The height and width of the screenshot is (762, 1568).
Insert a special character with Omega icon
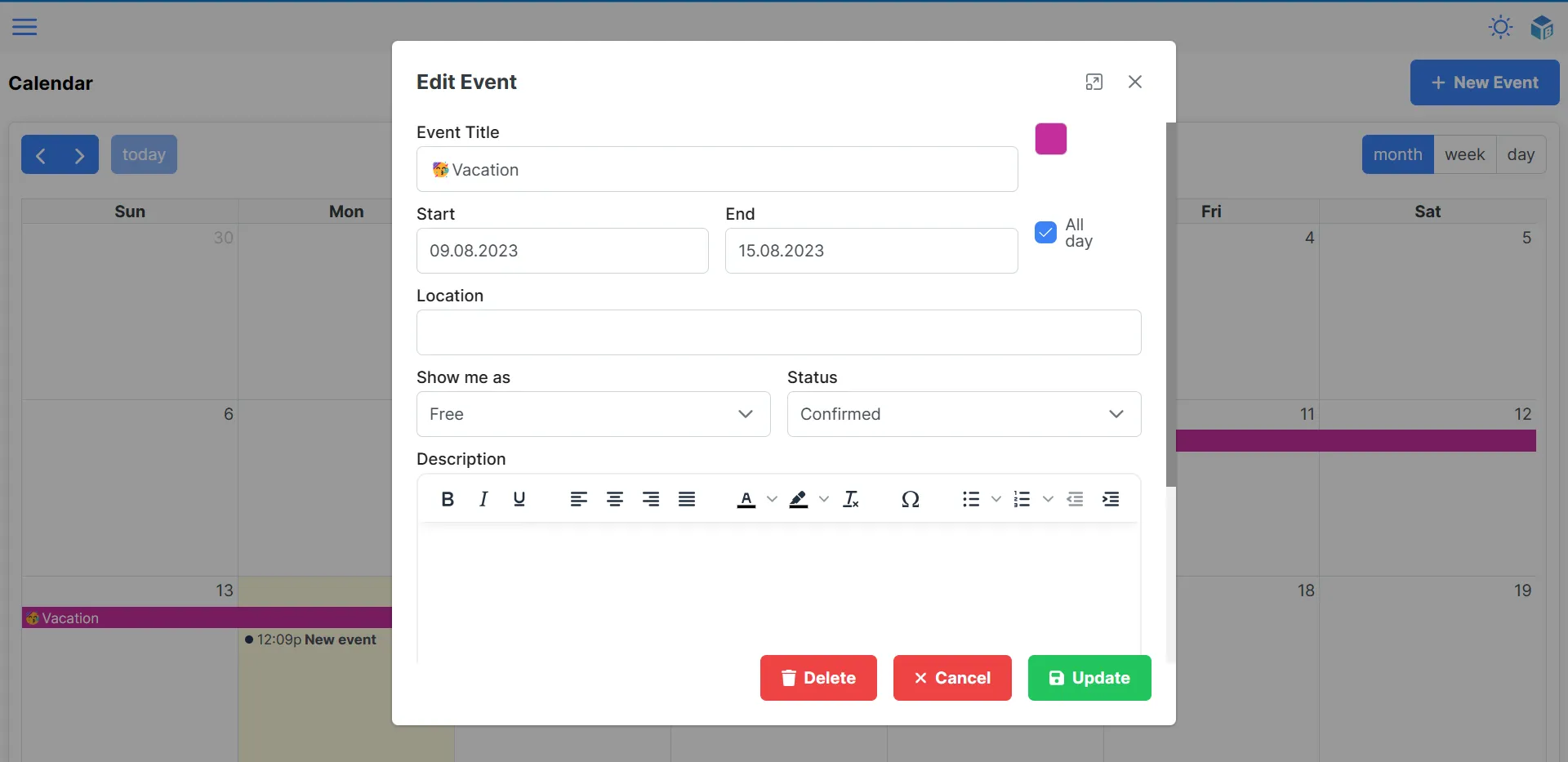(911, 499)
